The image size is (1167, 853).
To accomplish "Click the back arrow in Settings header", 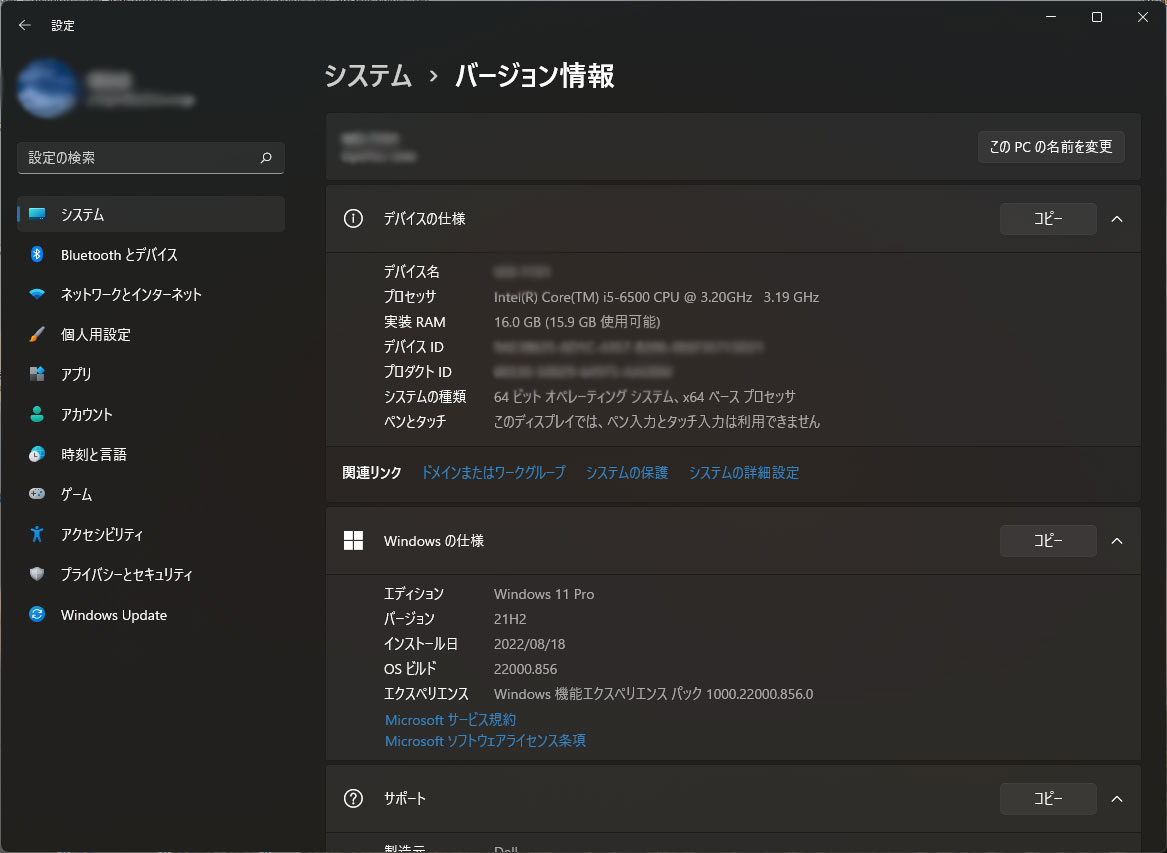I will tap(25, 25).
